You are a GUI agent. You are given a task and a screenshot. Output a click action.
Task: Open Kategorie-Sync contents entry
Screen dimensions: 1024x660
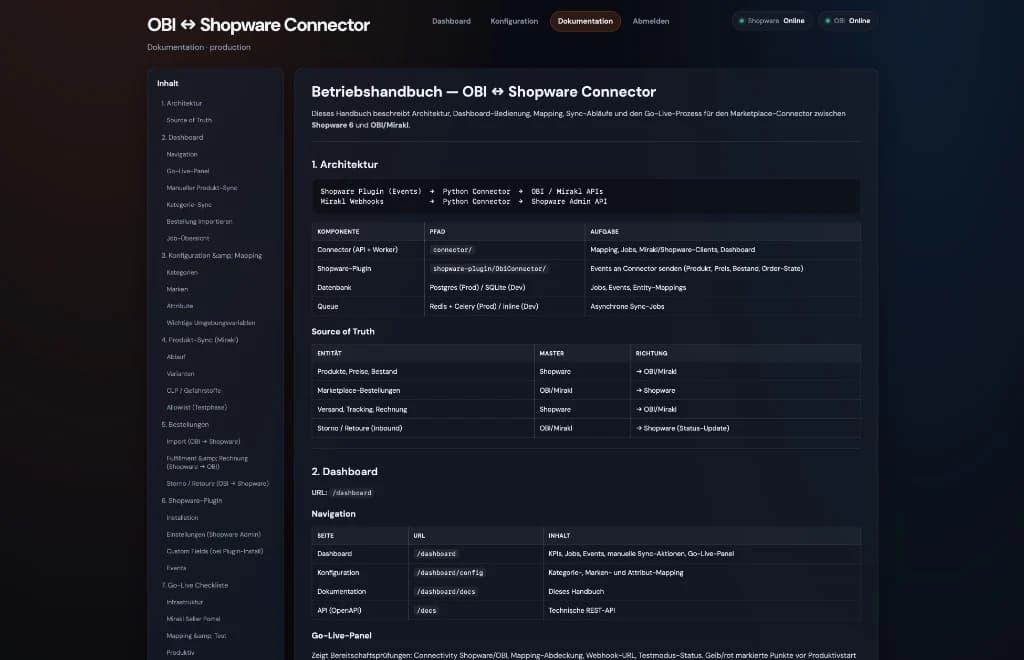[189, 205]
